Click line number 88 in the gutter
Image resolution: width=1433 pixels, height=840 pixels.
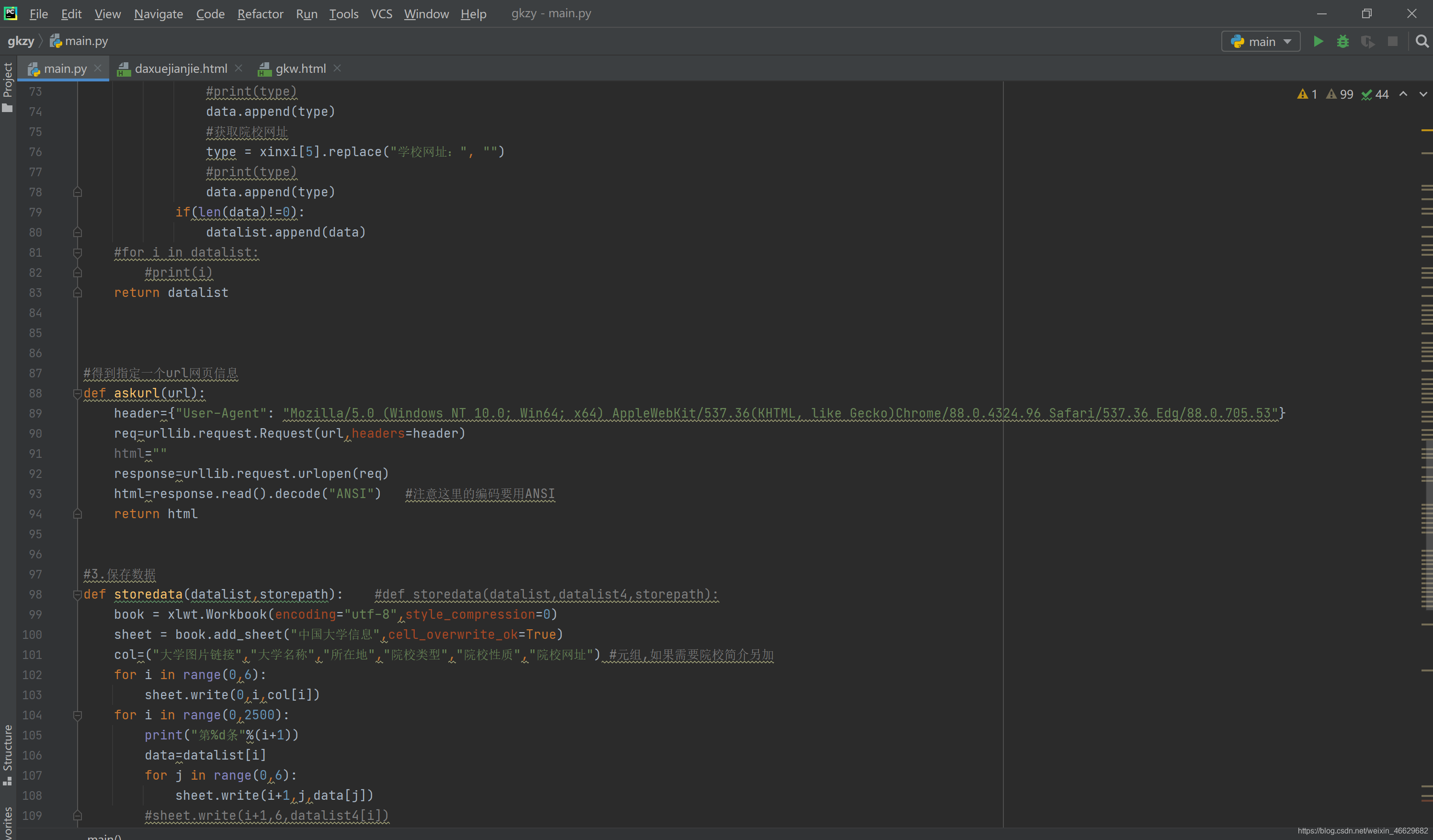(x=35, y=394)
